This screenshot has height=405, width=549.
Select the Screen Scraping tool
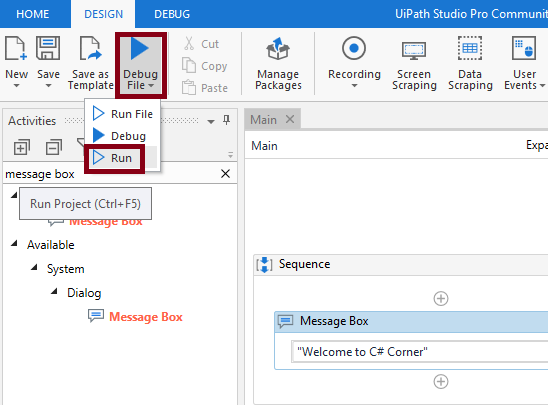414,63
